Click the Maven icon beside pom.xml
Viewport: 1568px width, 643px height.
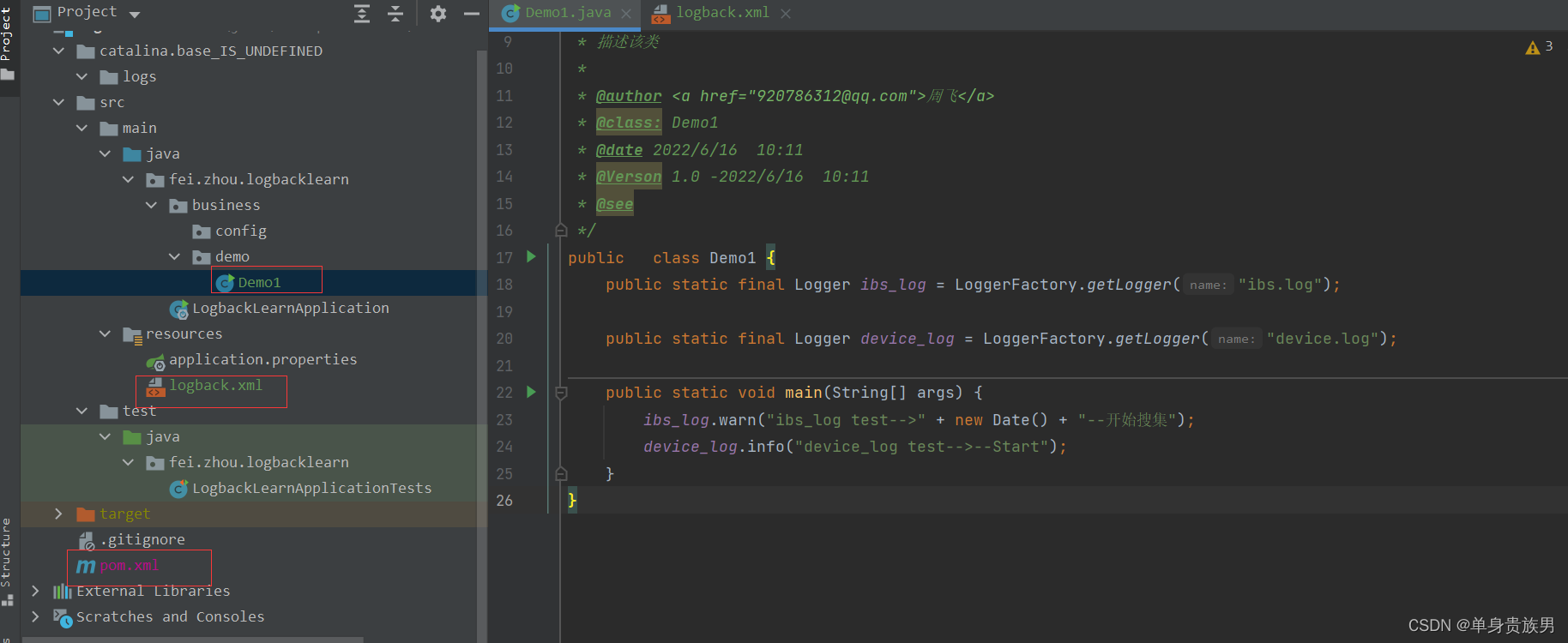point(86,566)
